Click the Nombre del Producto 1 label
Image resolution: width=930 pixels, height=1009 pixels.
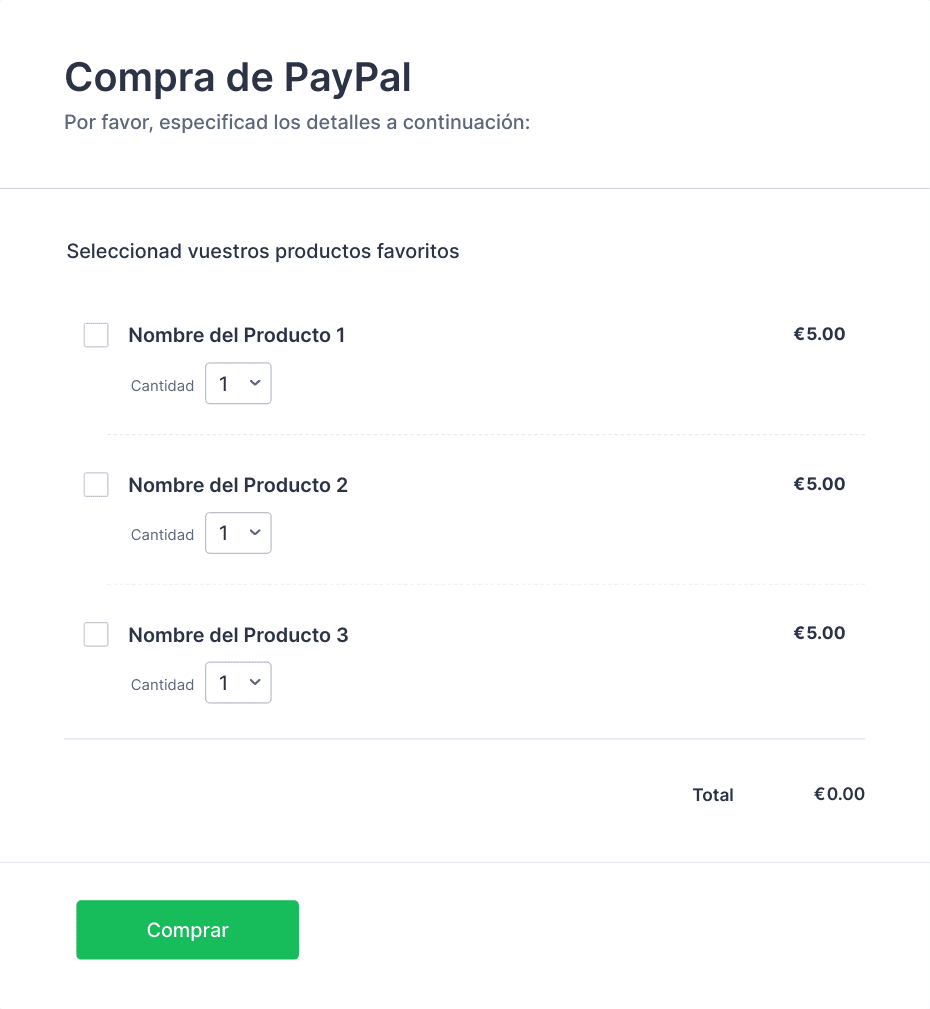pos(237,335)
